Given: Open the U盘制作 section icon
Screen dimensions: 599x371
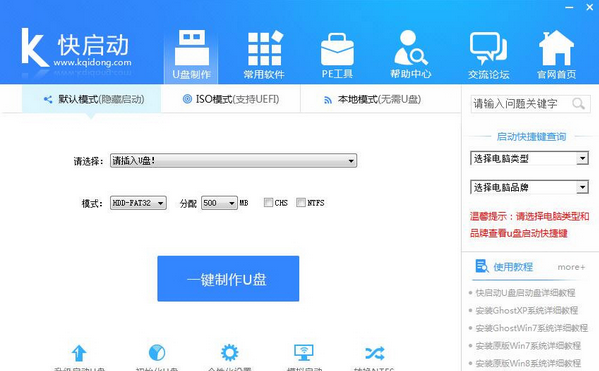Looking at the screenshot, I should pyautogui.click(x=192, y=48).
